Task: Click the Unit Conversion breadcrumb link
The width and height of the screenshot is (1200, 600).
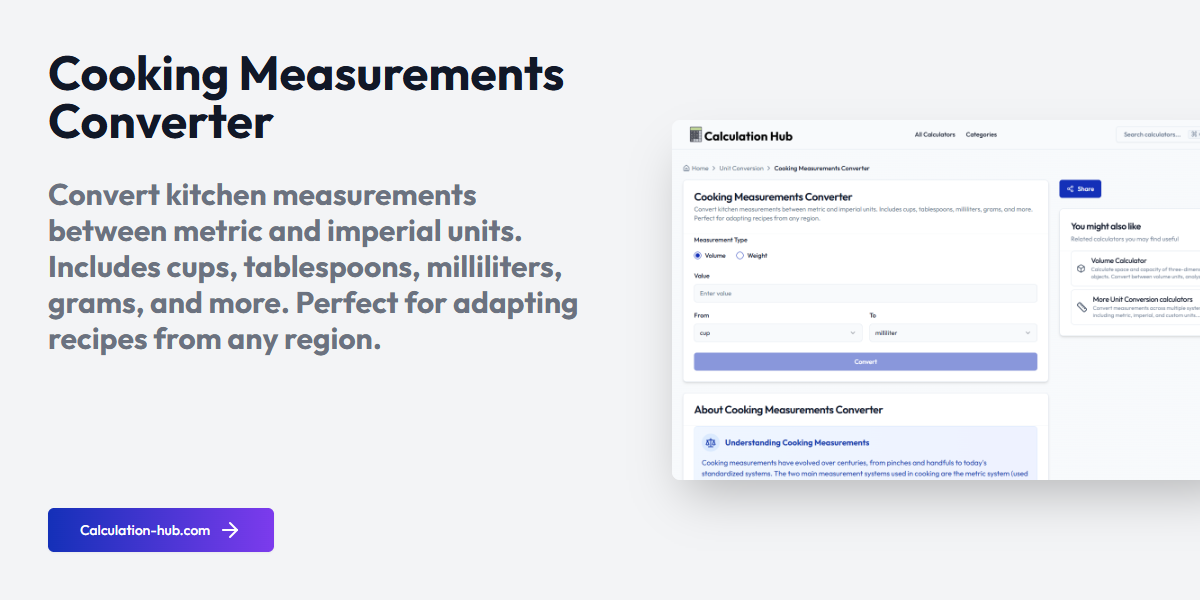Action: point(742,168)
